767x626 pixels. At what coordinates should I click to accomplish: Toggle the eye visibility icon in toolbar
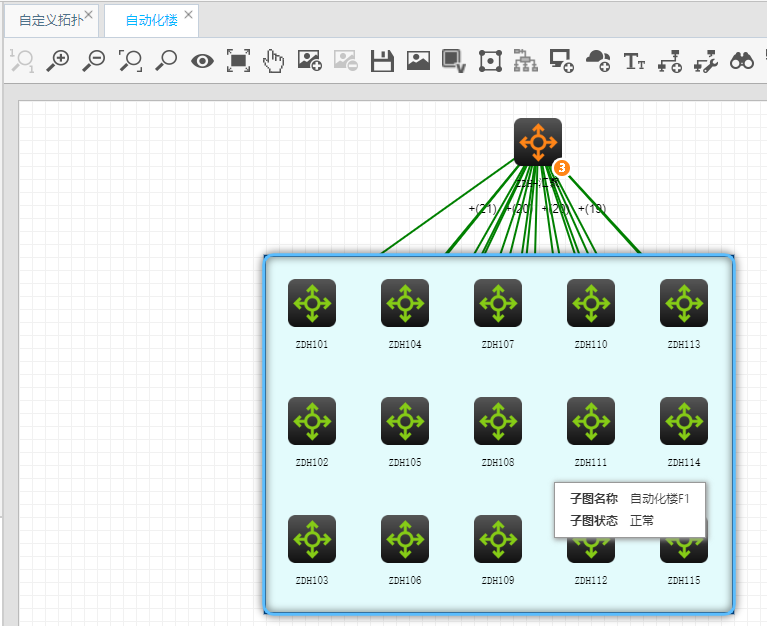[202, 61]
